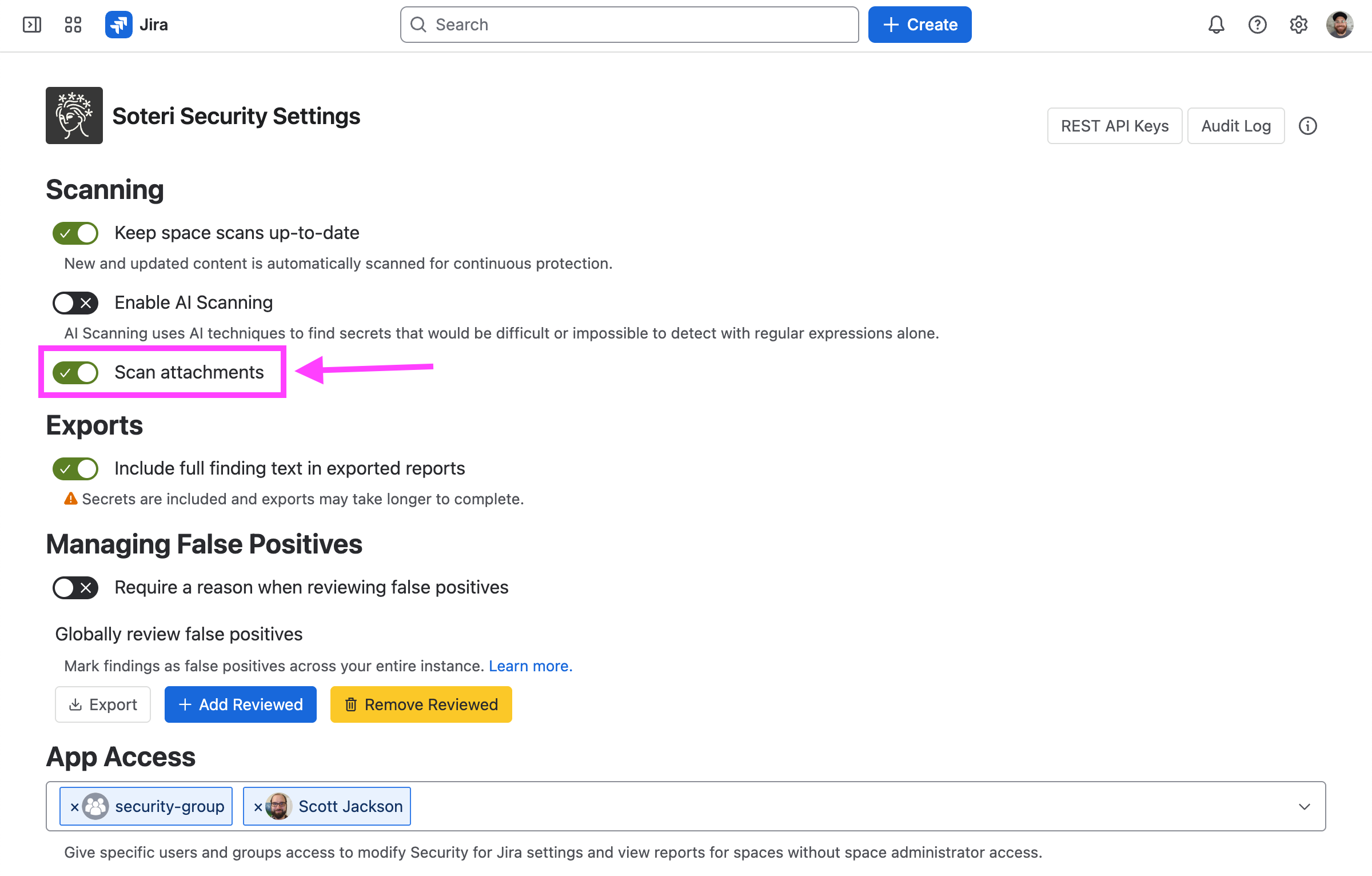Viewport: 1372px width, 876px height.
Task: Click the Soteri Security Settings heading
Action: coord(236,116)
